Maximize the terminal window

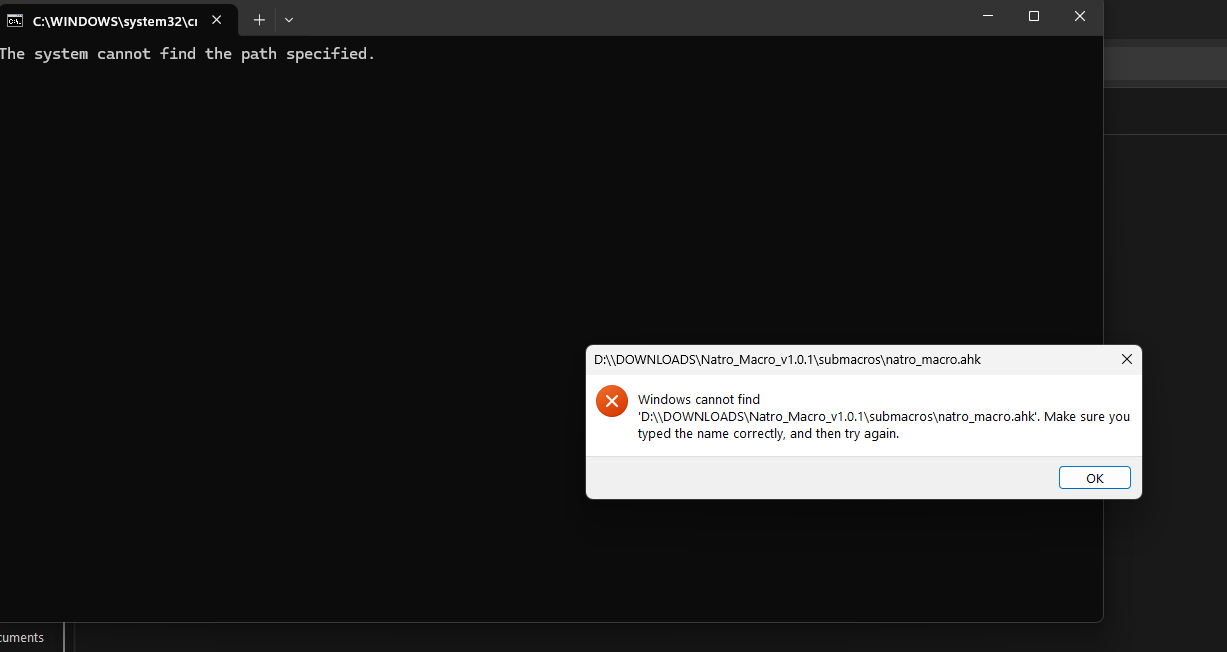coord(1034,16)
